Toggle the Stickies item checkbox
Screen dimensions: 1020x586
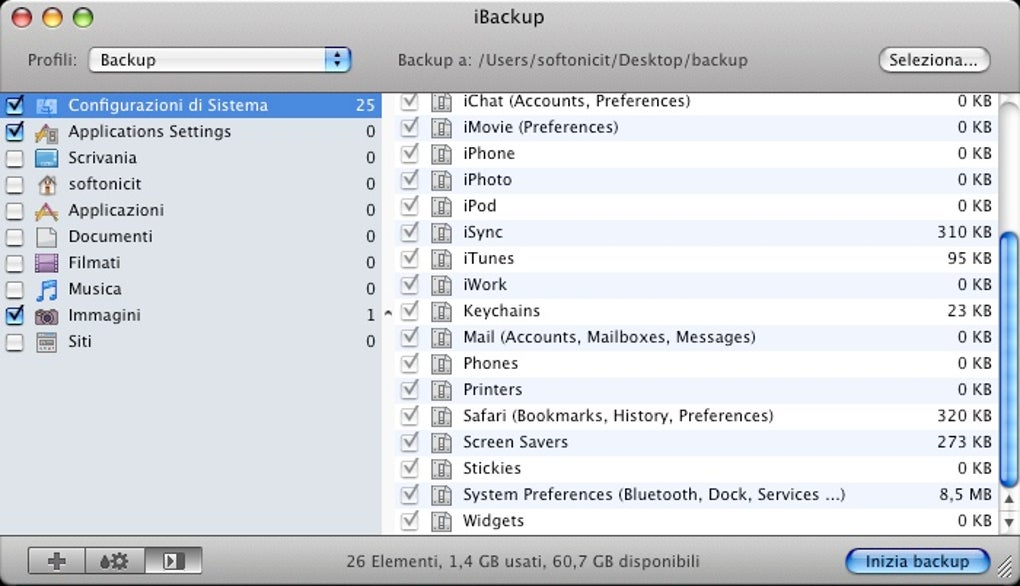pyautogui.click(x=409, y=468)
